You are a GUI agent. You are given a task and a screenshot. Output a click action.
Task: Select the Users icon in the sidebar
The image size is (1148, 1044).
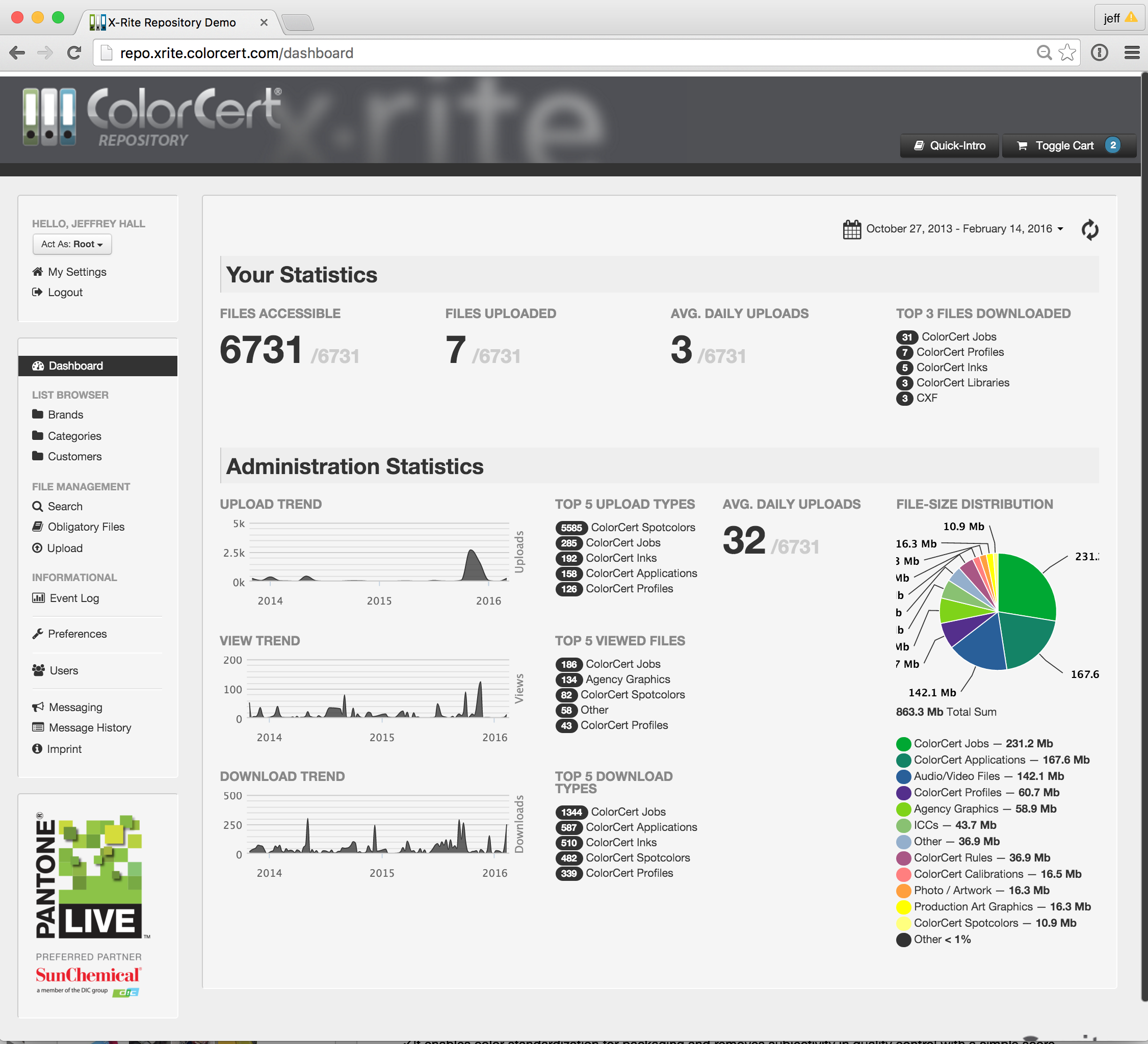point(38,670)
